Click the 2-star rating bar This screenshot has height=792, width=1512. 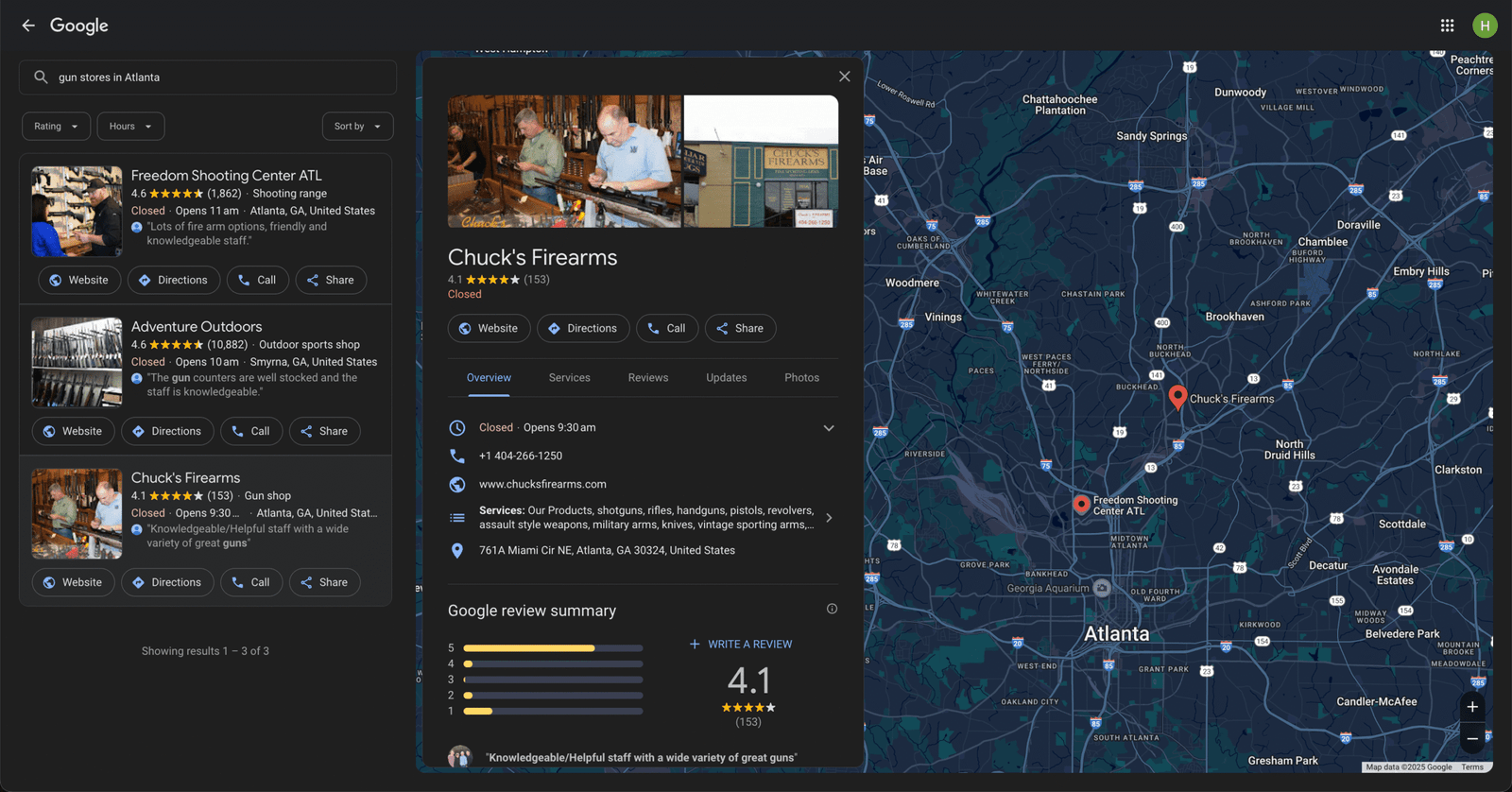click(553, 696)
